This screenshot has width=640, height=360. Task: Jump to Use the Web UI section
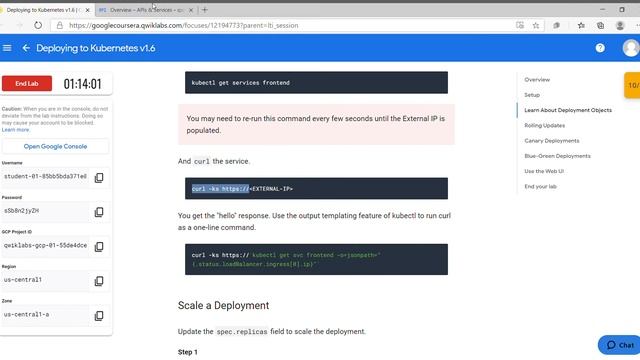[544, 171]
